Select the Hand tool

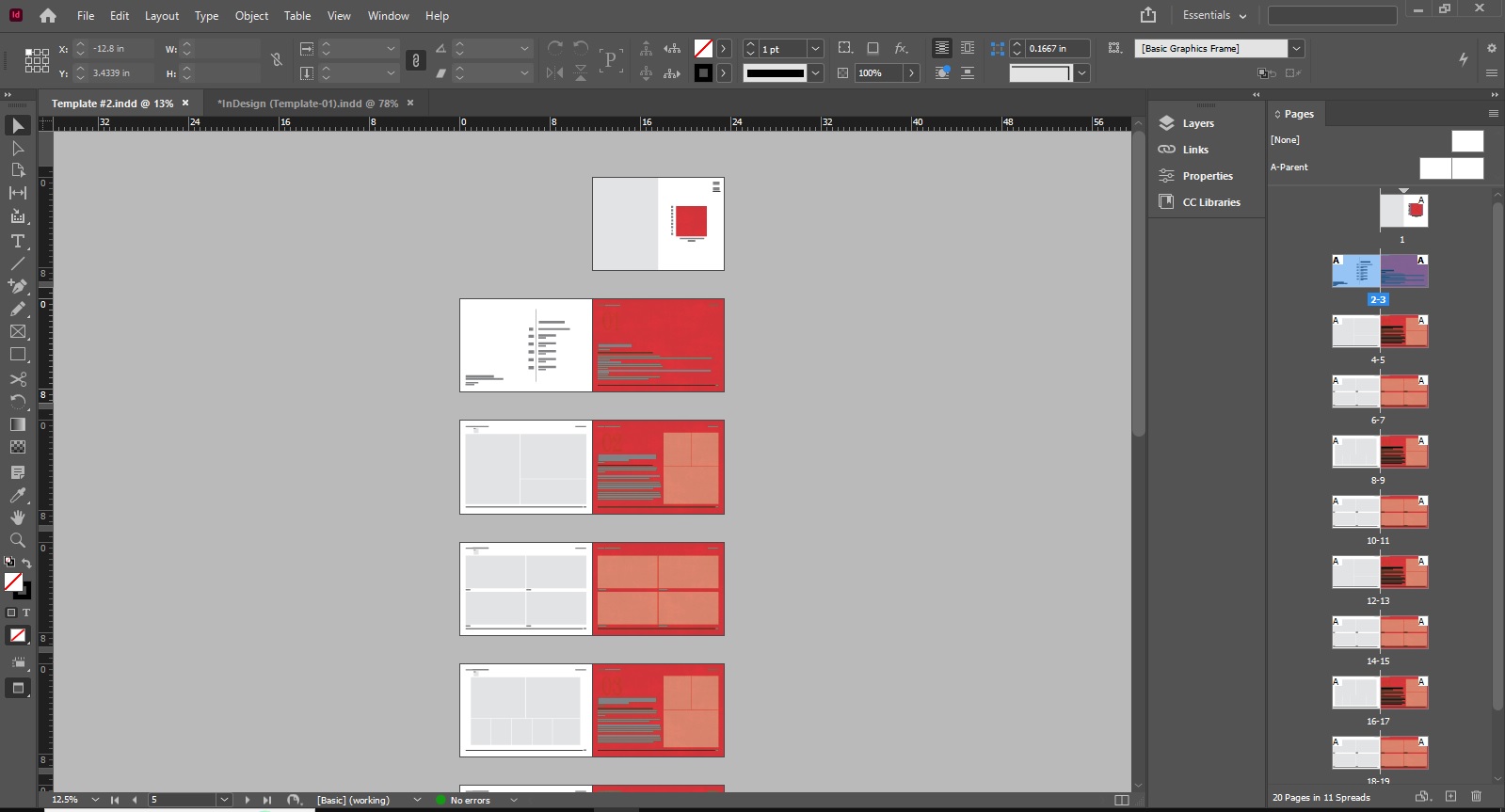coord(18,517)
